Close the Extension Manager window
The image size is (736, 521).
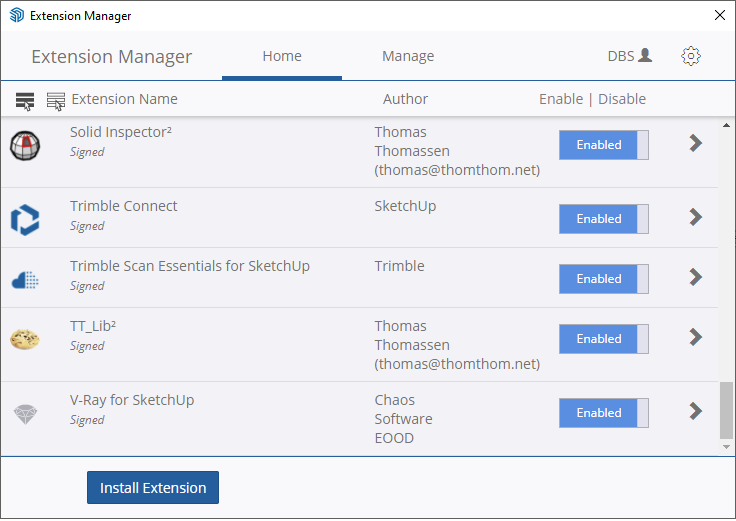coord(720,15)
